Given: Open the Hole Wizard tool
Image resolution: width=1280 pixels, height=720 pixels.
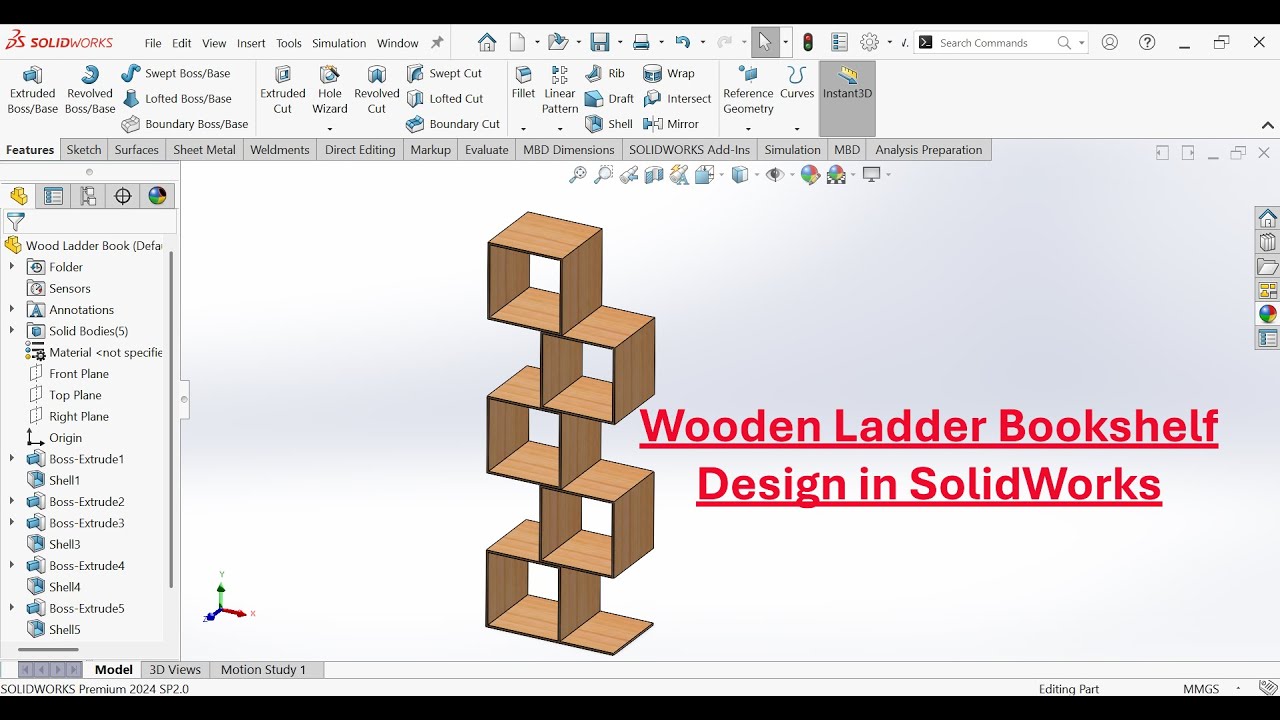Looking at the screenshot, I should pos(329,91).
